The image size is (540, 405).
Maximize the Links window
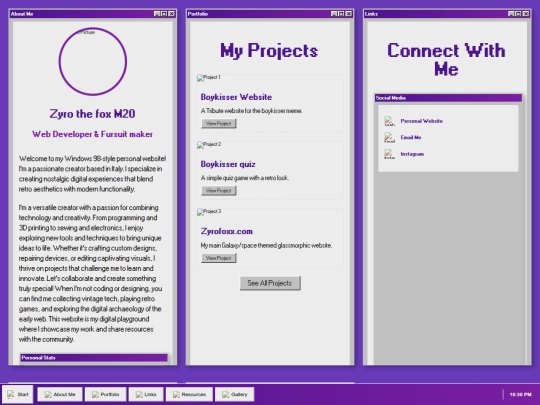519,14
